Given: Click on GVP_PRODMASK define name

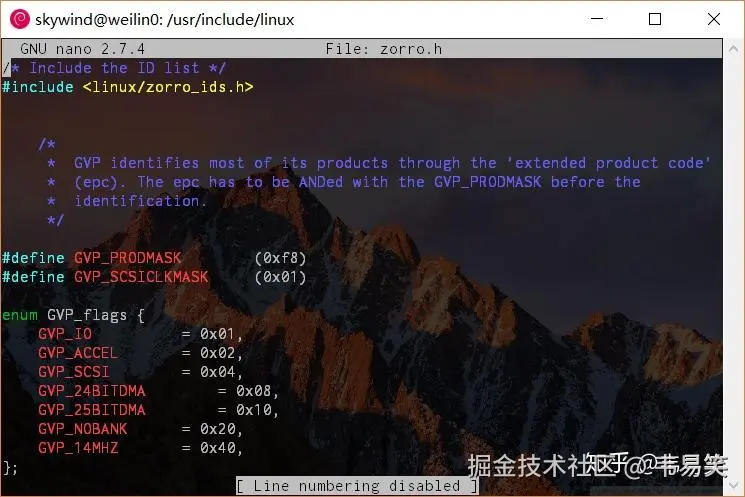Looking at the screenshot, I should 127,258.
